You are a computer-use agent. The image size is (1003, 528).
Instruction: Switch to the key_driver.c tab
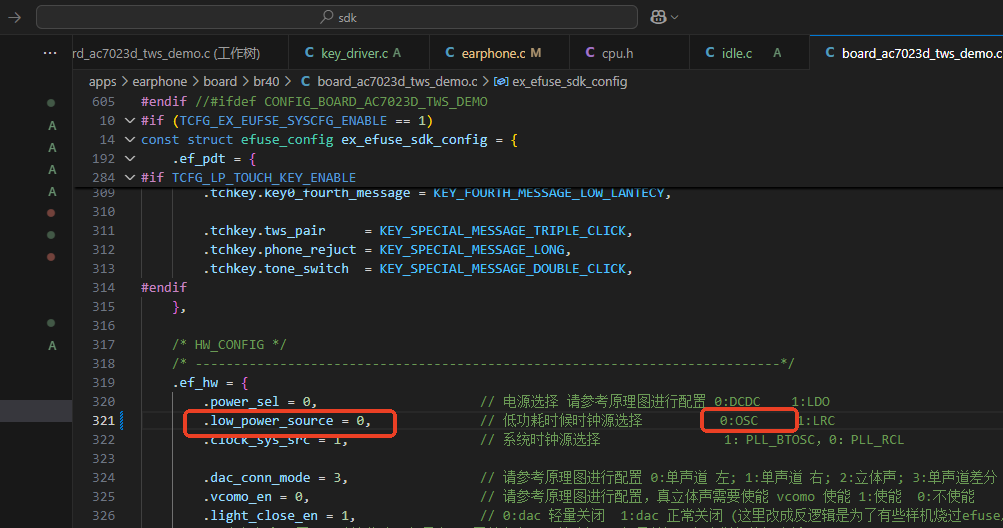pyautogui.click(x=358, y=53)
